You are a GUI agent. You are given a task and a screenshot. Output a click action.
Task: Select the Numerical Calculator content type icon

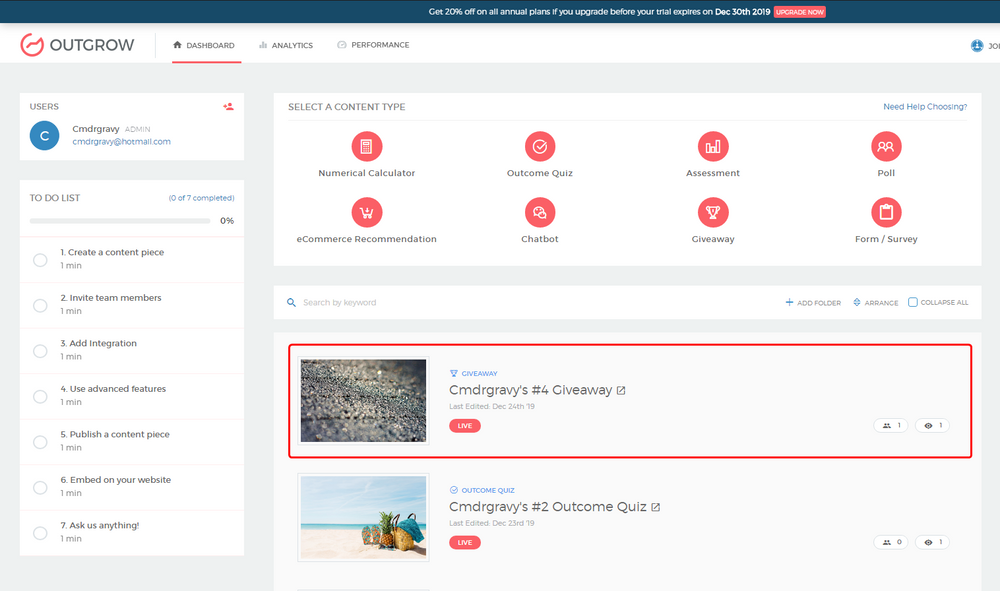[x=367, y=147]
